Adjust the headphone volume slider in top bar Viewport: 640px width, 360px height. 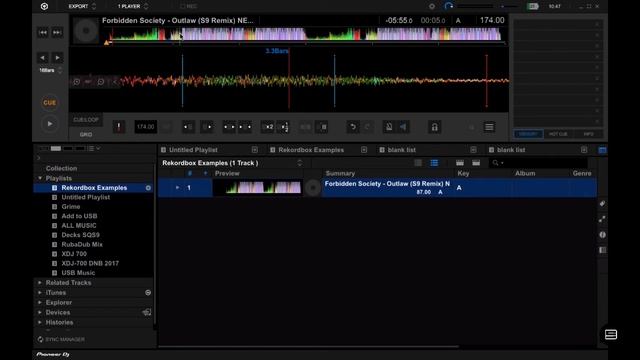click(x=476, y=6)
